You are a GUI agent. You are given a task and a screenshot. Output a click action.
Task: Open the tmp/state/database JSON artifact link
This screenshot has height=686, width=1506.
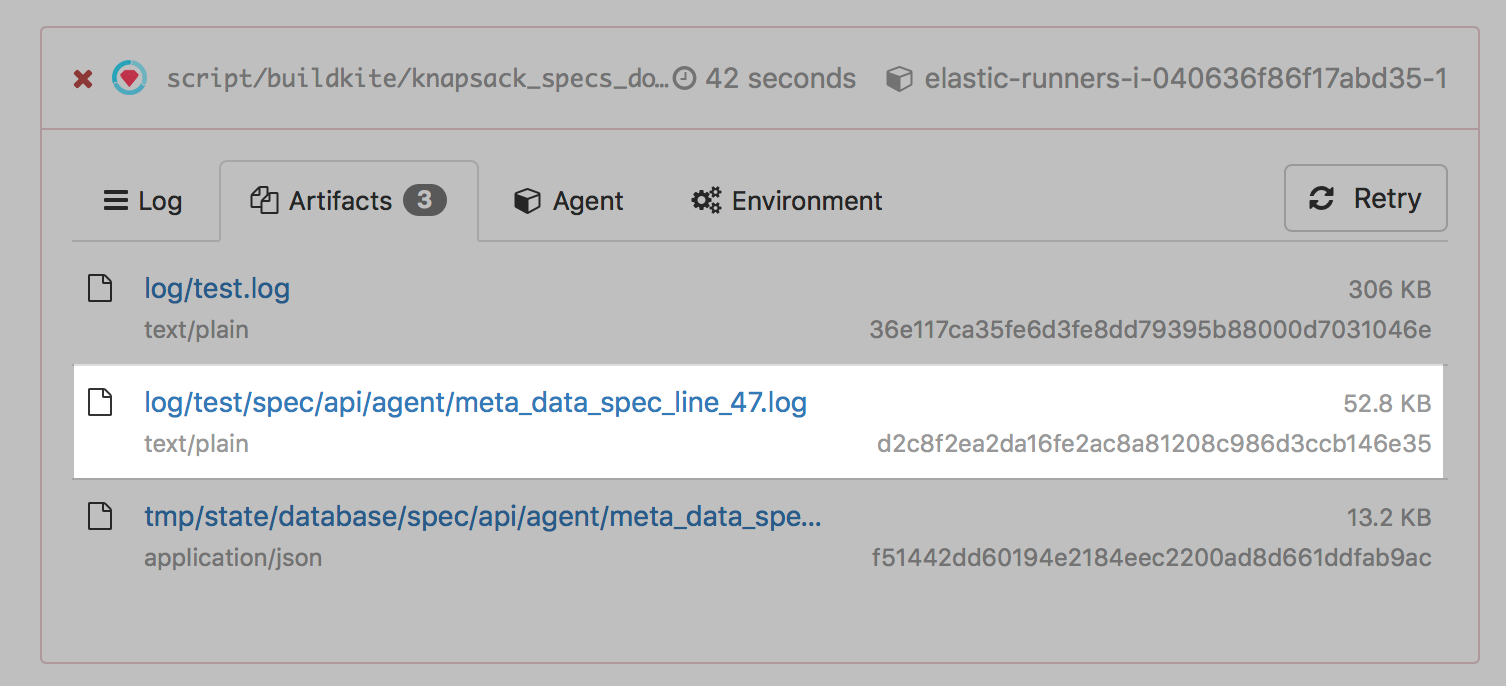coord(482,517)
